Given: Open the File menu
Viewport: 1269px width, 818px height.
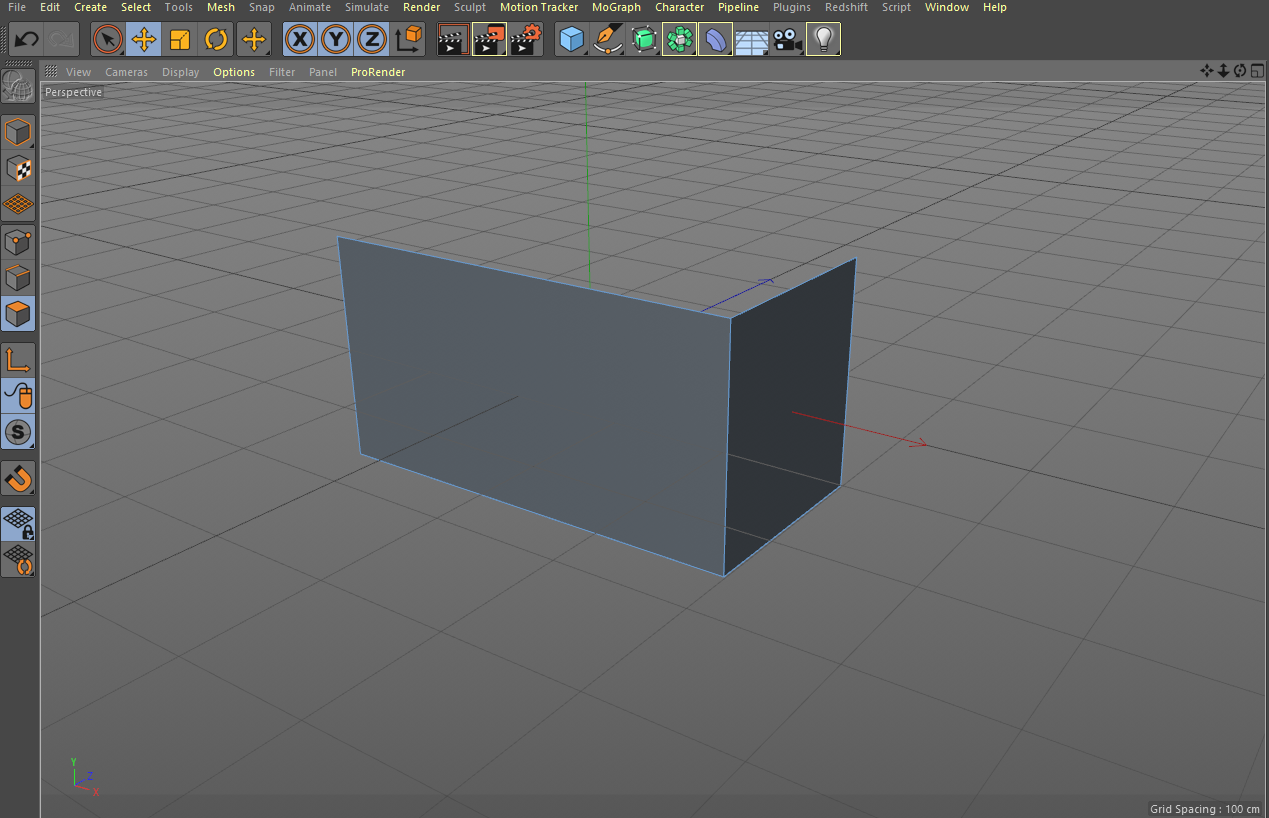Looking at the screenshot, I should pyautogui.click(x=17, y=7).
